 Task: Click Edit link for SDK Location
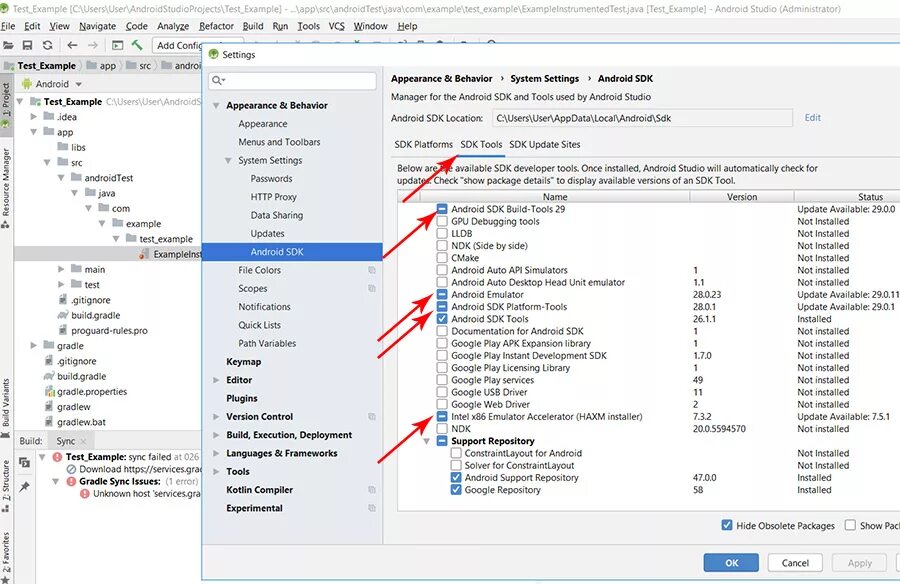pos(812,118)
